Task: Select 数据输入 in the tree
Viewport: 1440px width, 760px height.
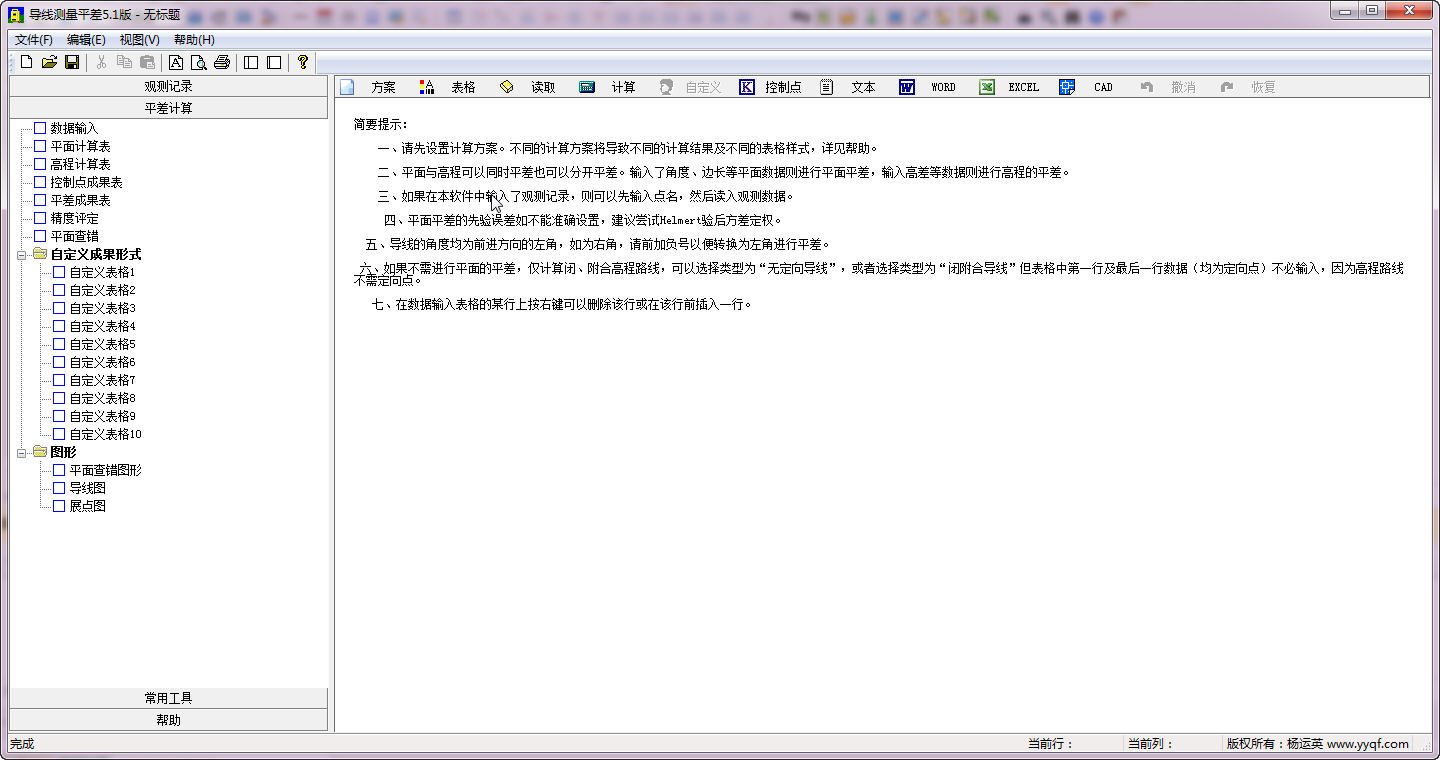Action: 74,128
